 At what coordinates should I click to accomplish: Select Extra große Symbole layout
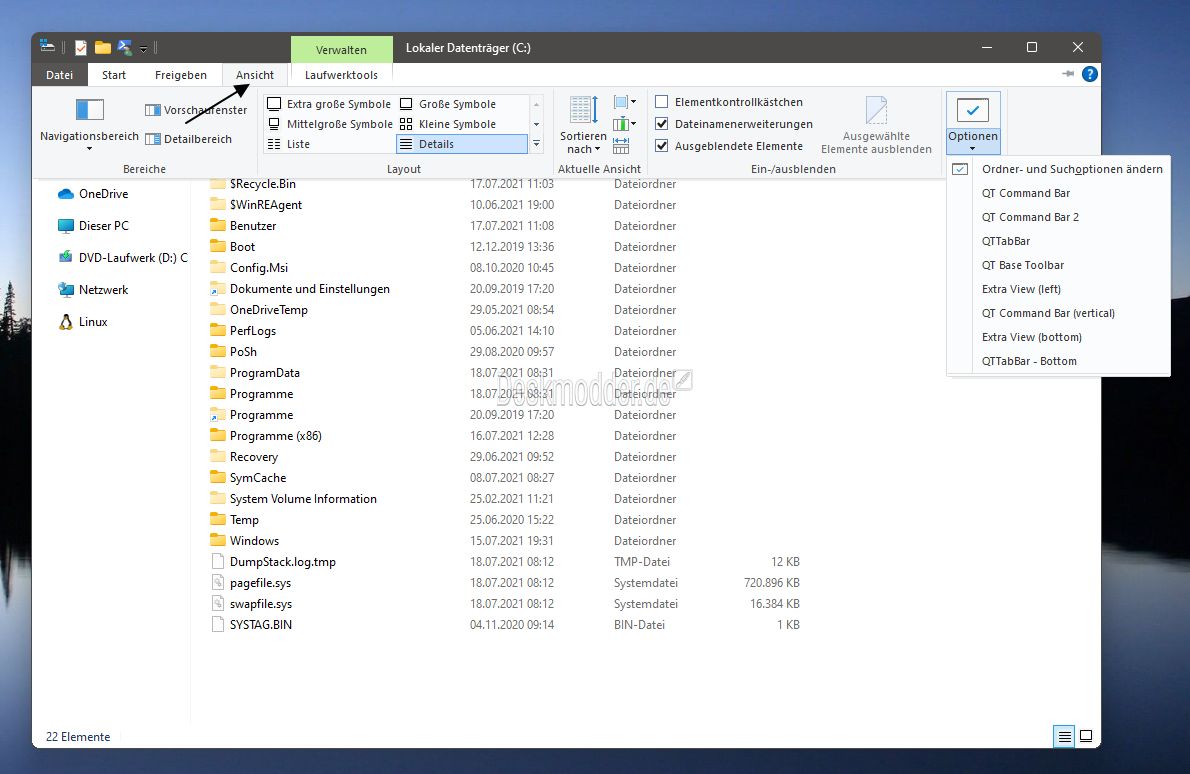point(329,104)
